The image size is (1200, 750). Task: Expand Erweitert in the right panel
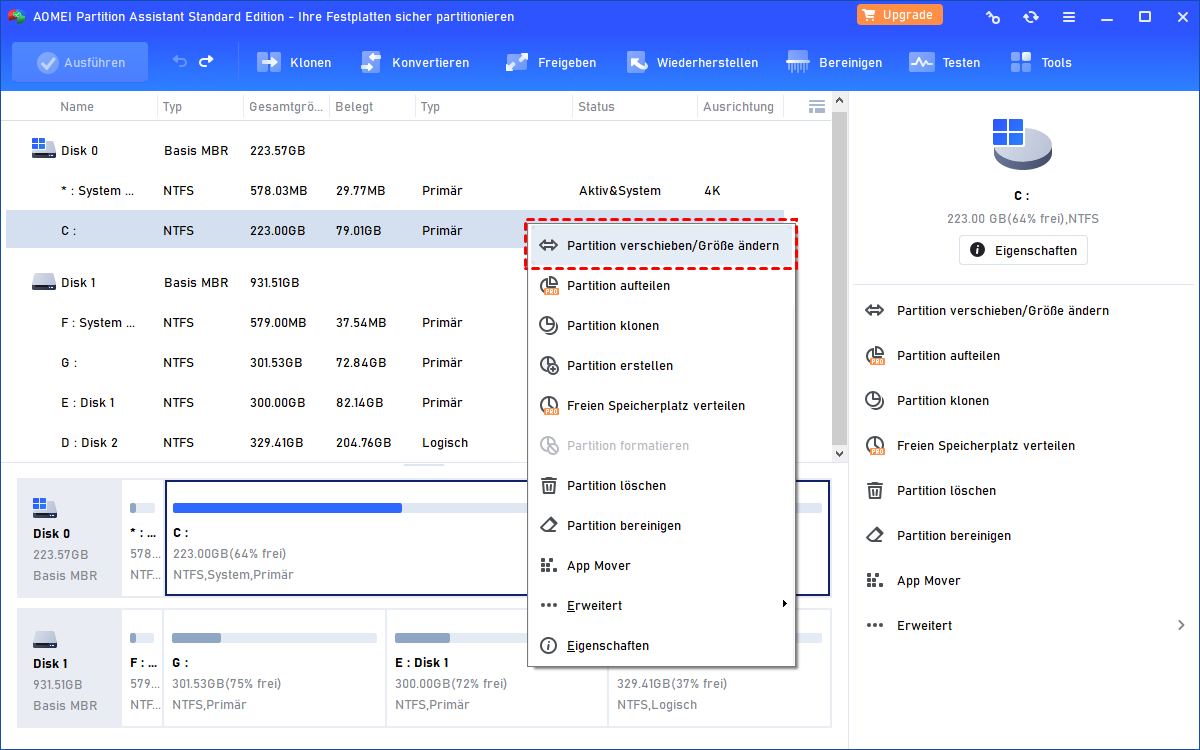click(1025, 625)
